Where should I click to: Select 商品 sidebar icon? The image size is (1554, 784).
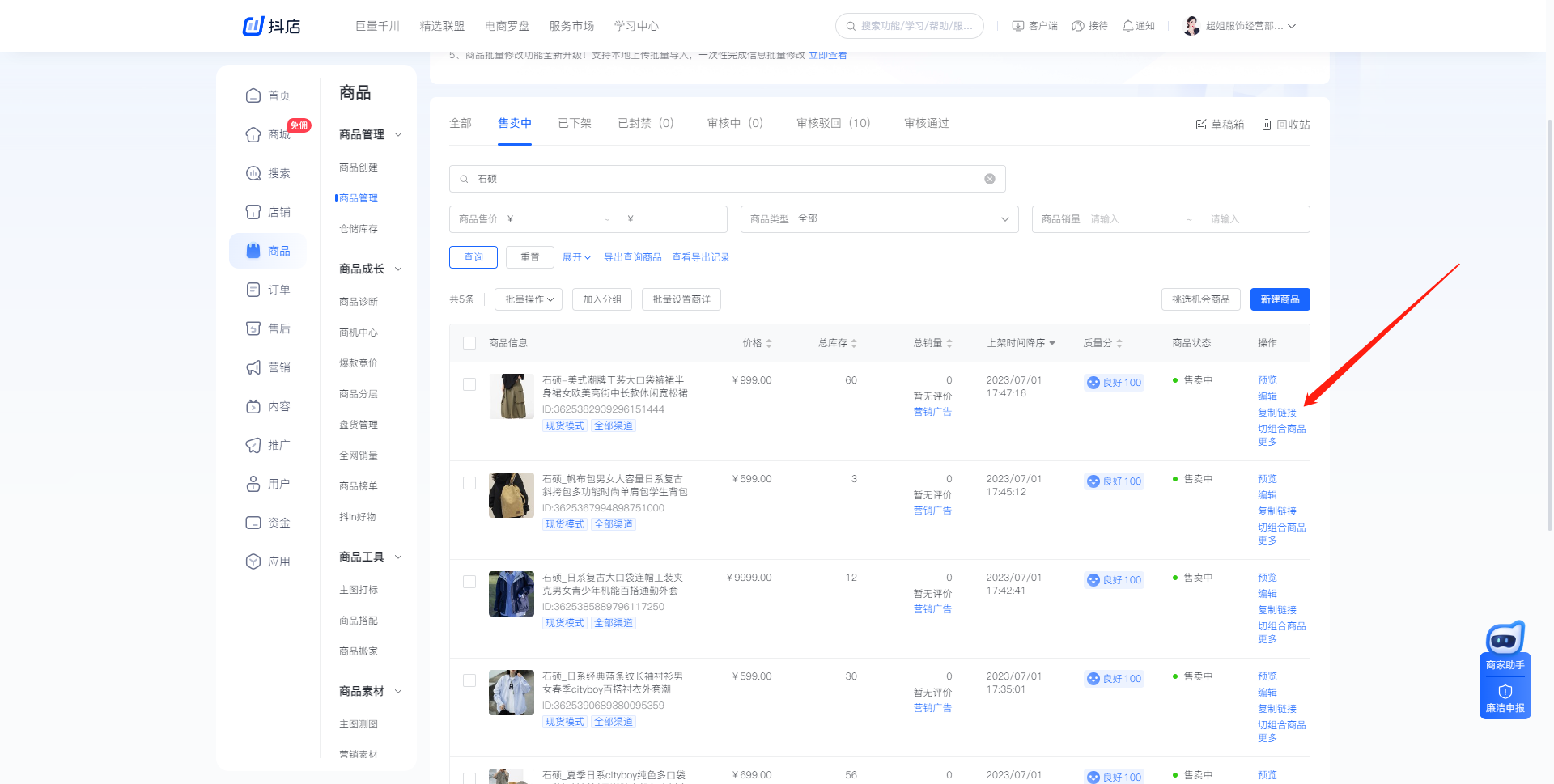[x=253, y=251]
